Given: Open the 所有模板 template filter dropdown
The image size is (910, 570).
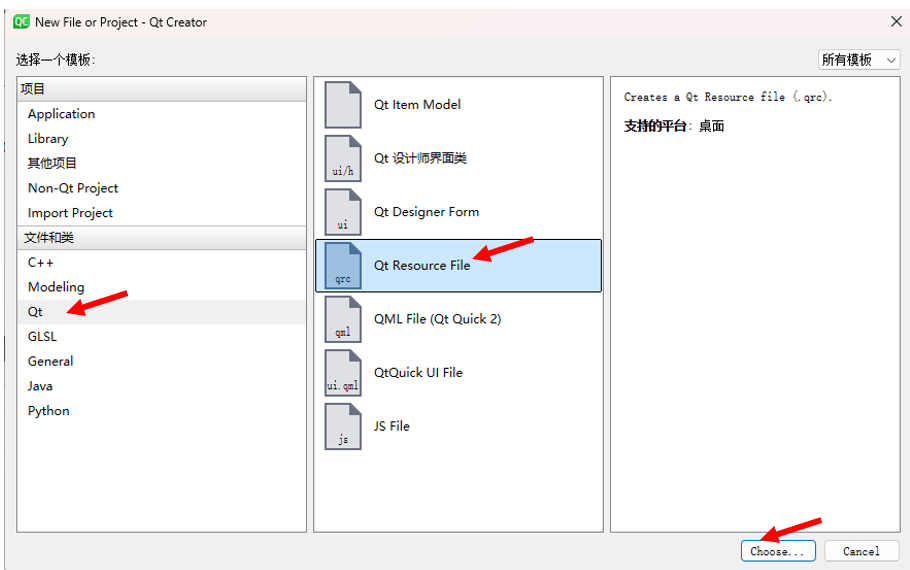Looking at the screenshot, I should [x=859, y=60].
